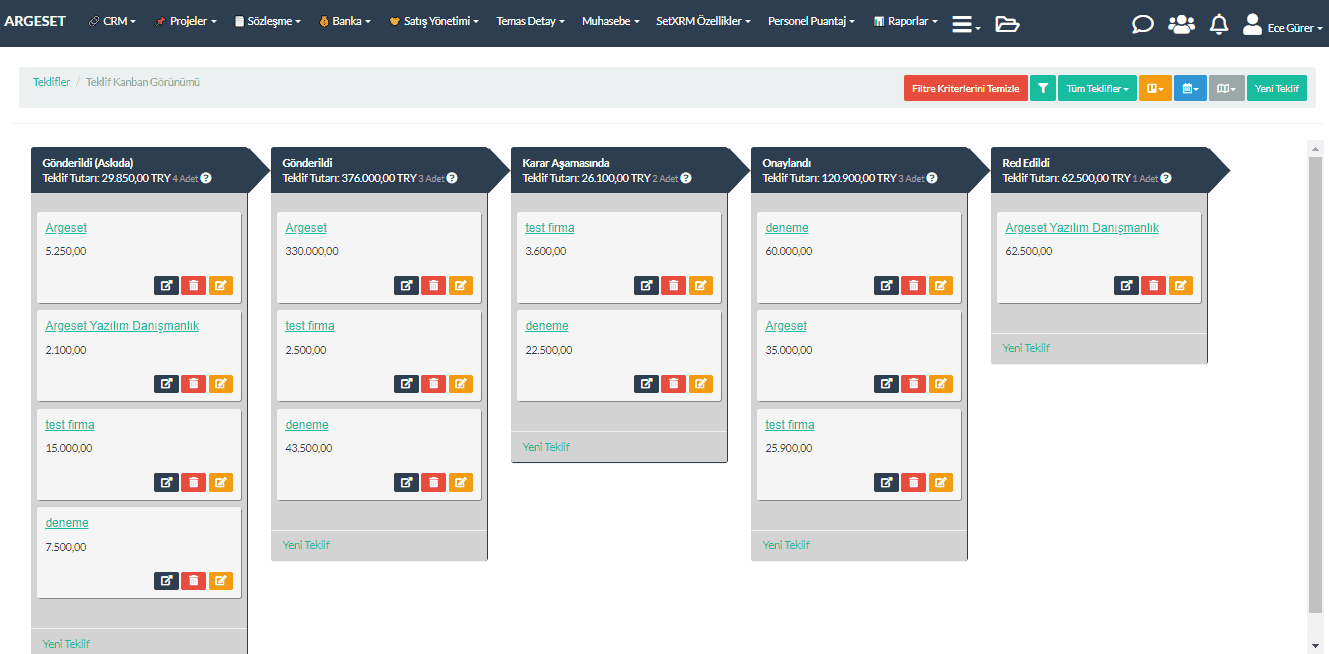The width and height of the screenshot is (1329, 654).
Task: Open the CRM menu
Action: (112, 21)
